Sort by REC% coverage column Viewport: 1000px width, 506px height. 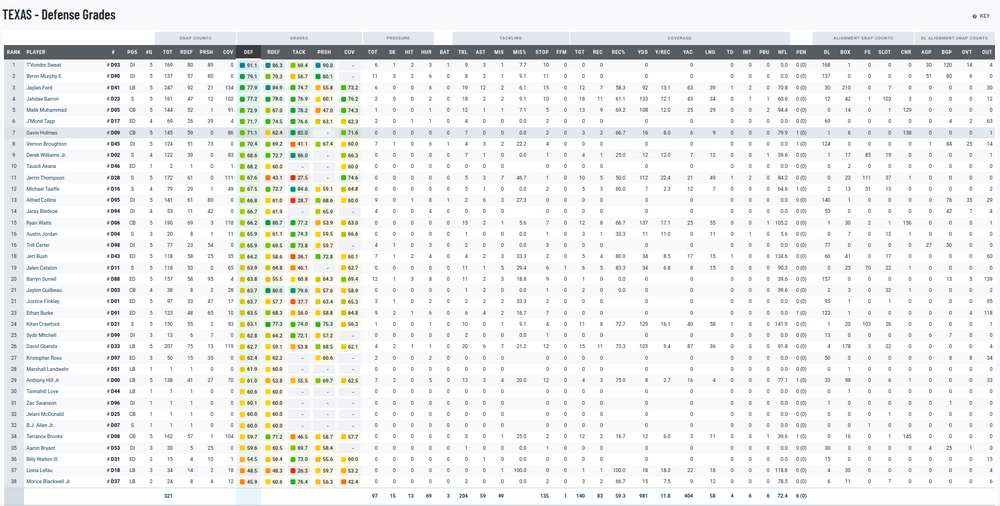point(618,50)
